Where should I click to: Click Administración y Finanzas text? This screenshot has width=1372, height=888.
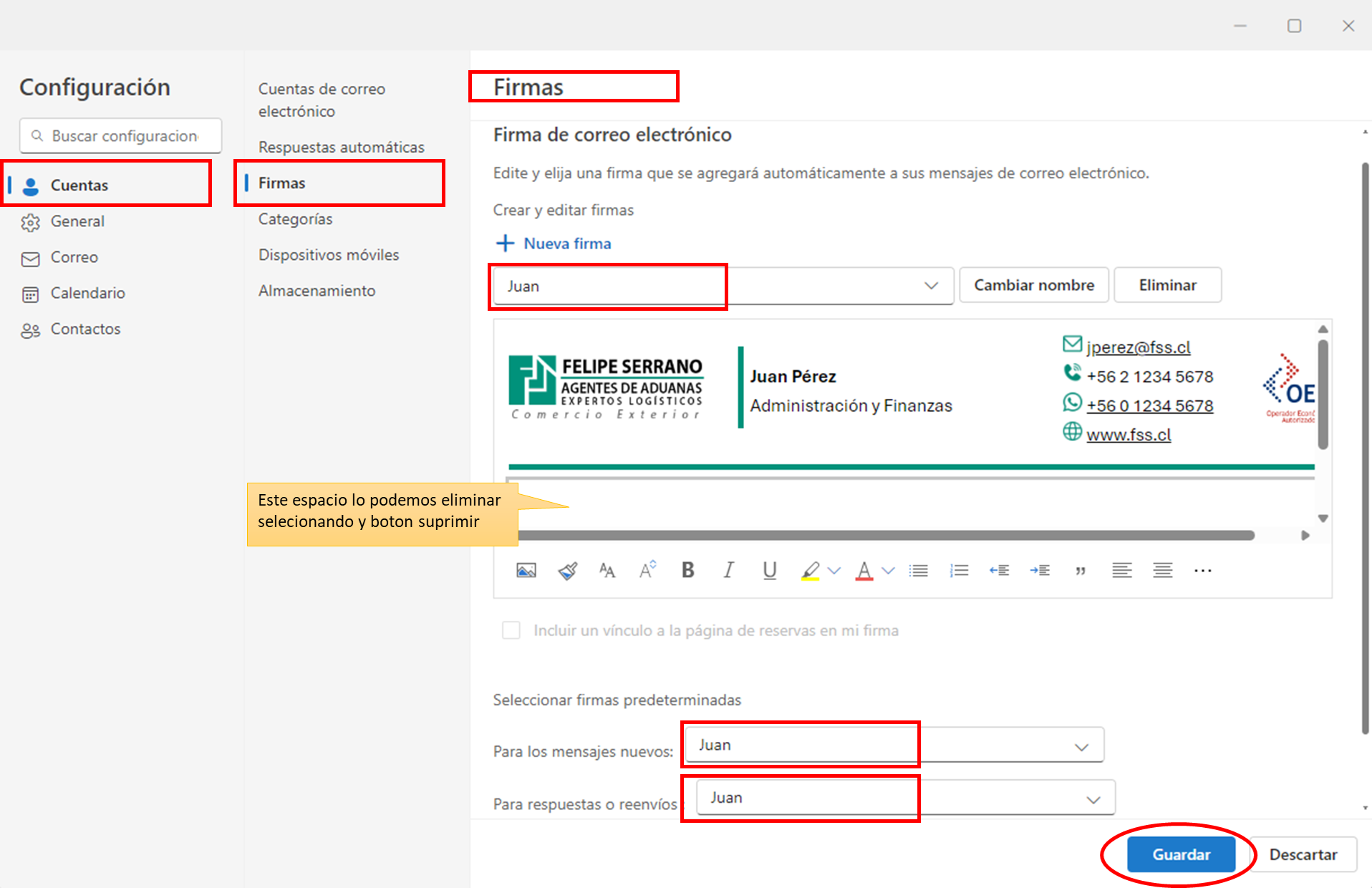pyautogui.click(x=851, y=406)
